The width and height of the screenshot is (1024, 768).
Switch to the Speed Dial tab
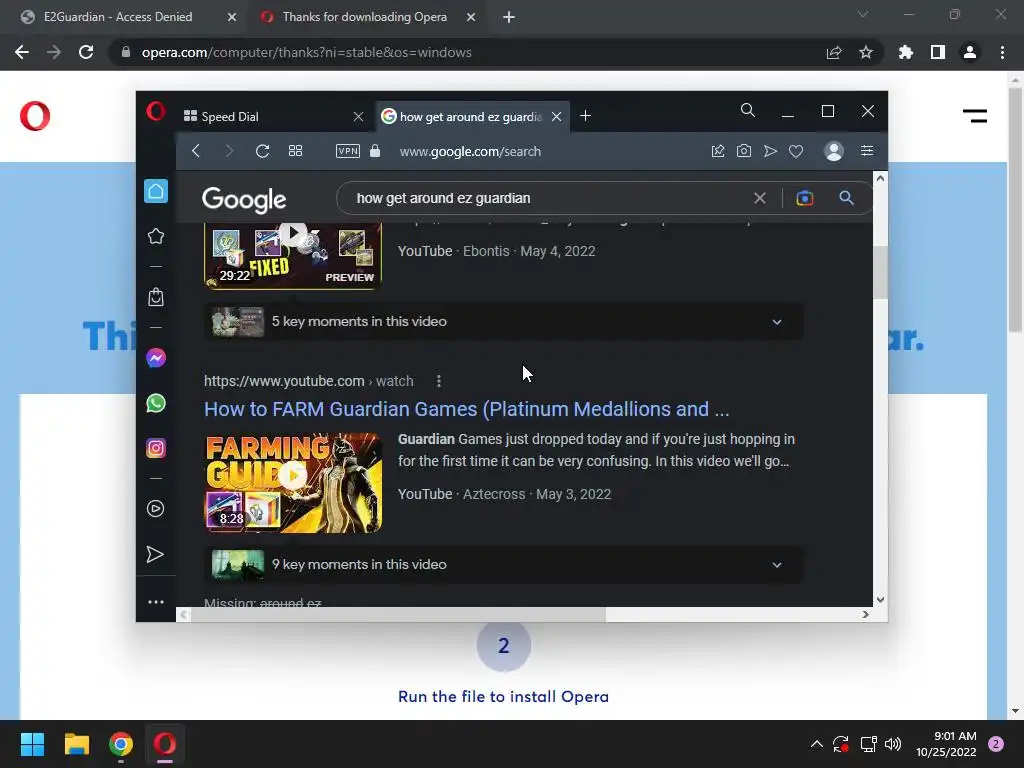(x=268, y=116)
